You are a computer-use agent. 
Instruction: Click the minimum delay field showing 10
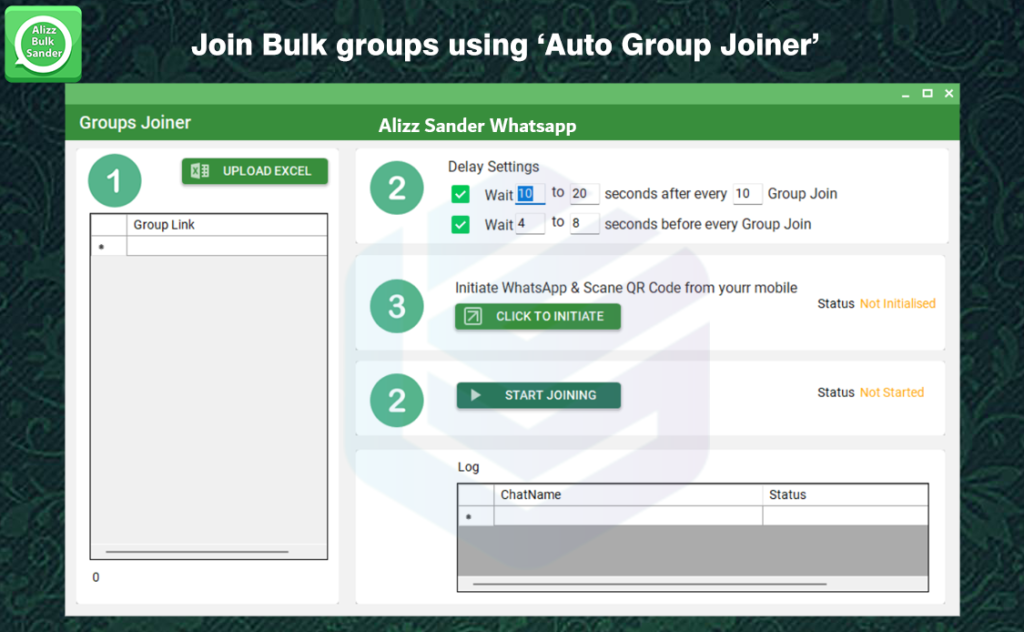click(530, 194)
